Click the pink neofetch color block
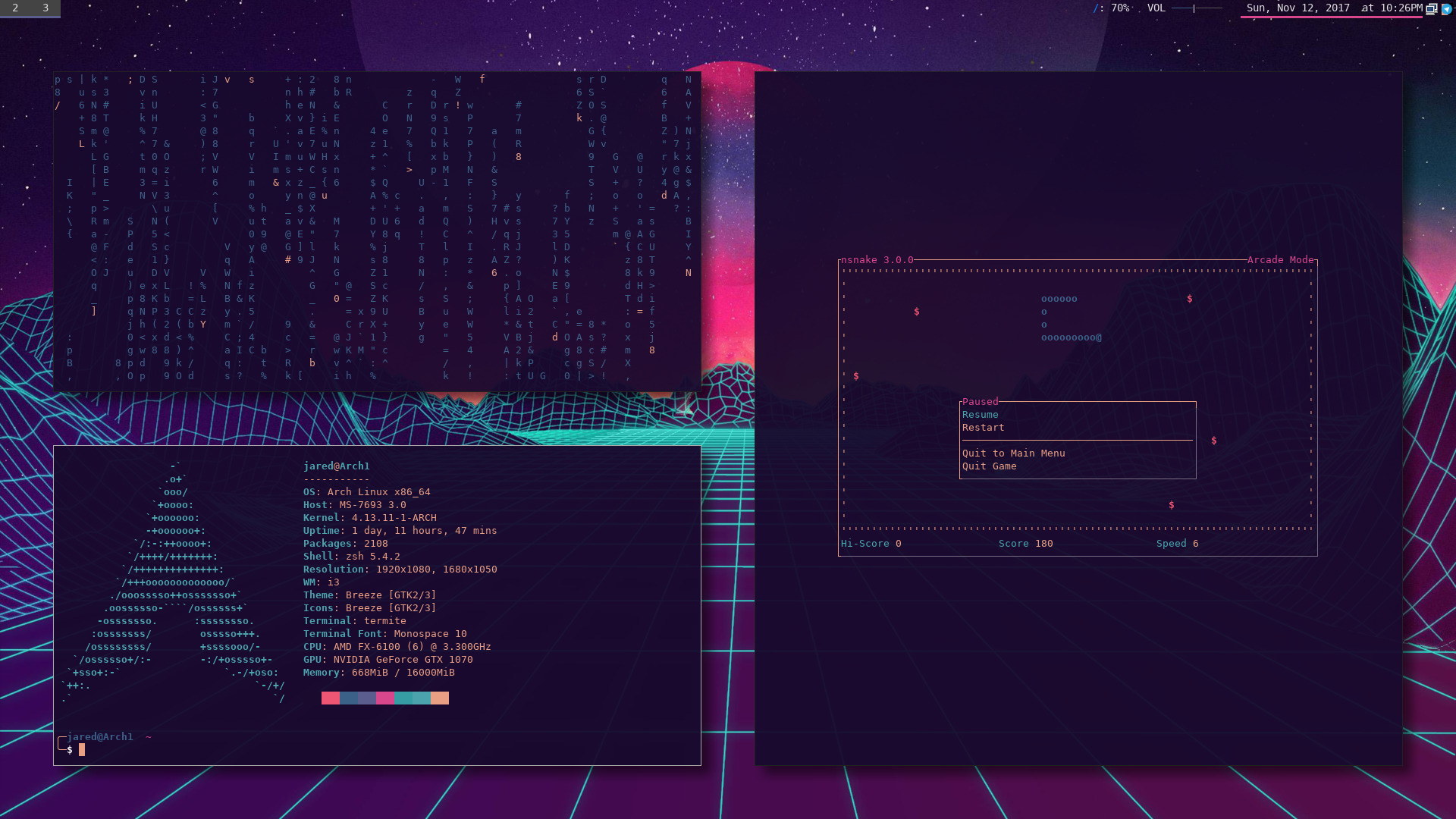 tap(384, 698)
